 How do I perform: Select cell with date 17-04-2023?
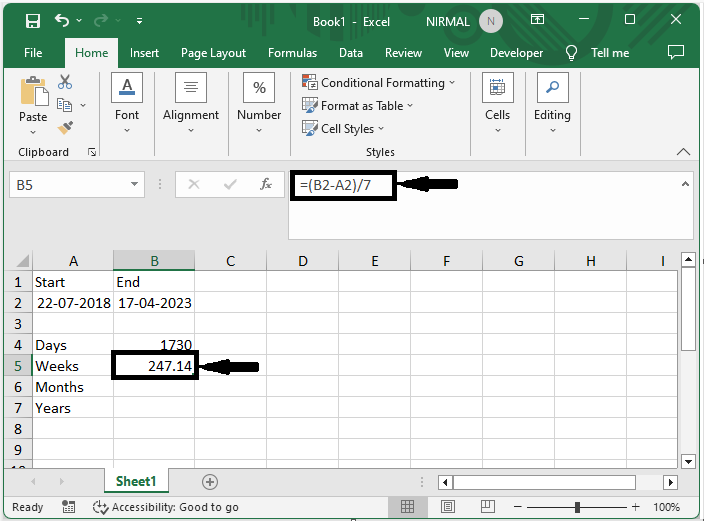click(x=154, y=303)
